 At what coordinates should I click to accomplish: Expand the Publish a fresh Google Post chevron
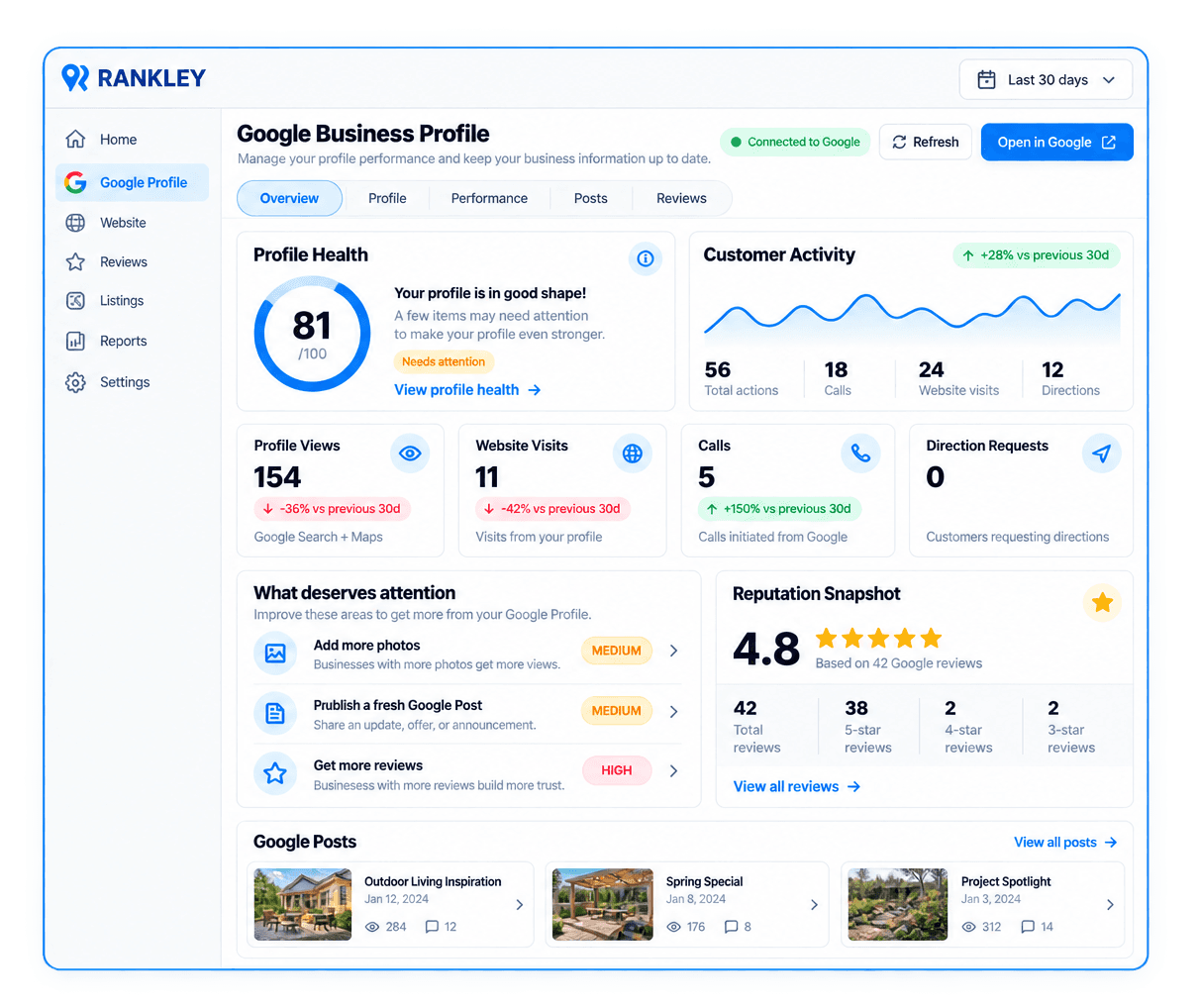click(x=673, y=711)
